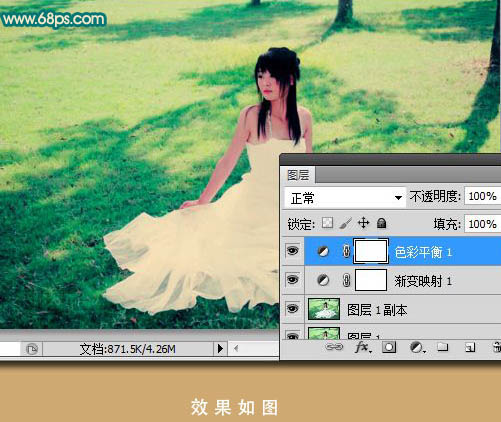This screenshot has width=501, height=422.
Task: Click the lock all padlock icon
Action: (x=381, y=223)
